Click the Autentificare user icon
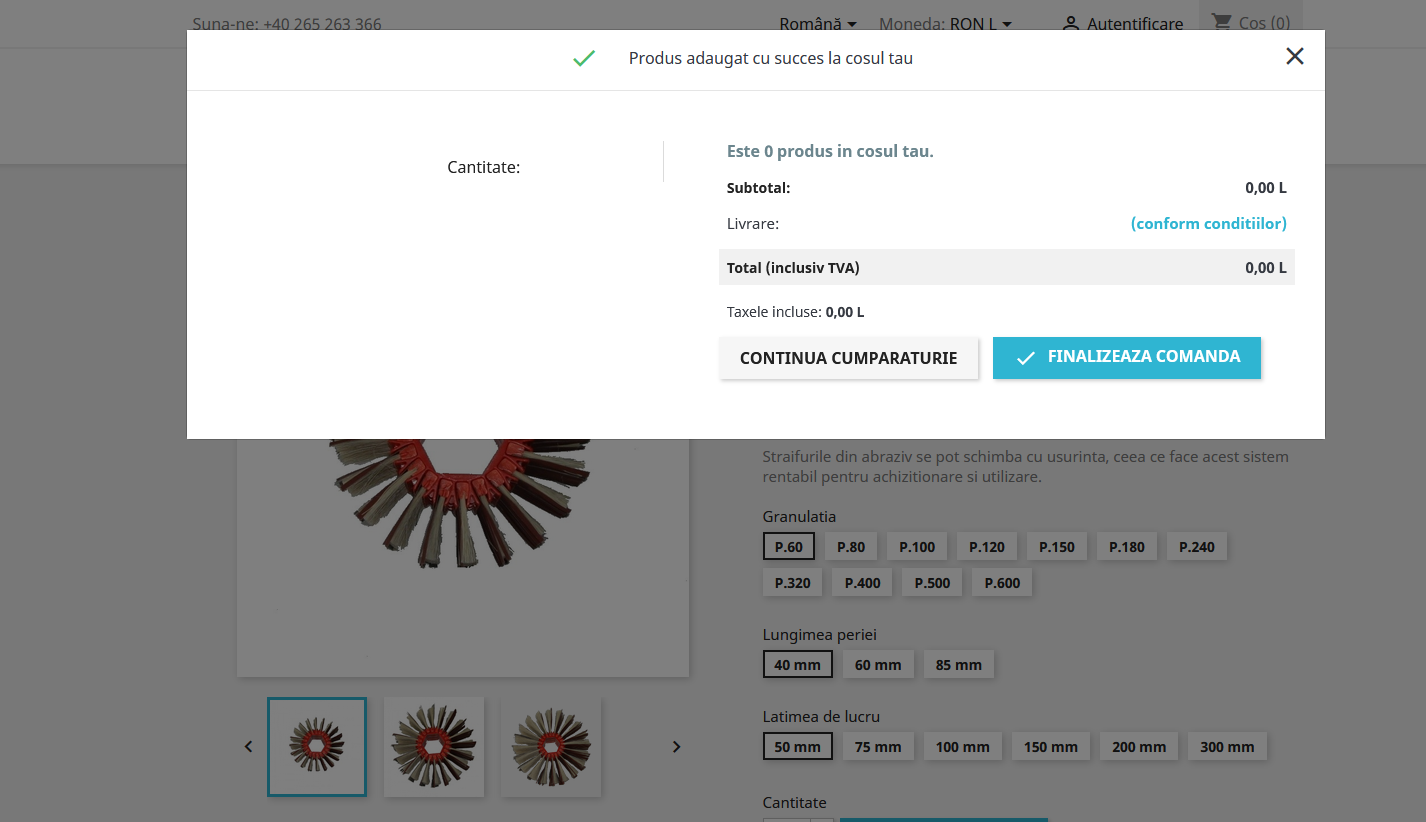This screenshot has width=1426, height=822. click(x=1070, y=23)
